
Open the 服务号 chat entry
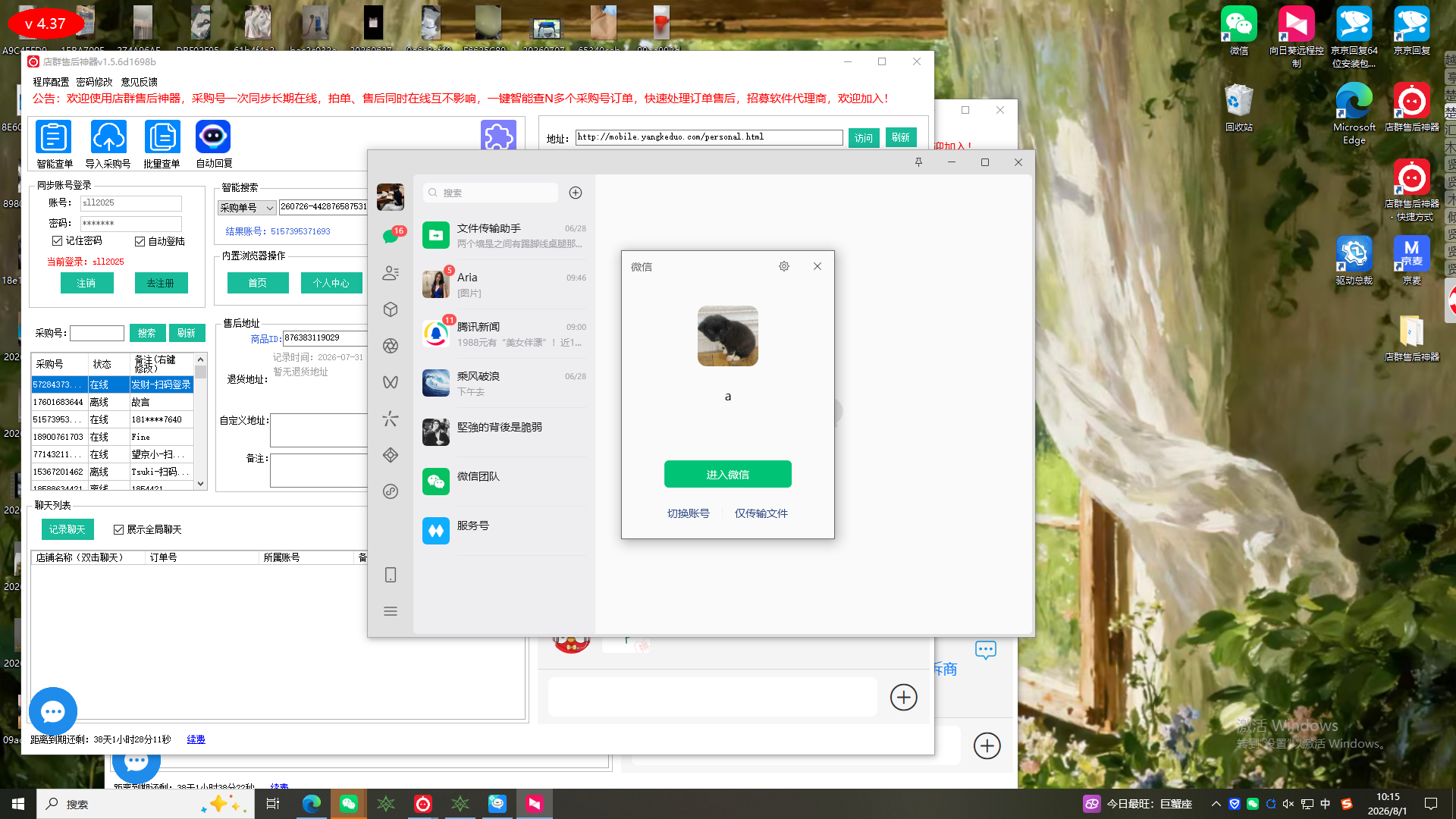[504, 532]
